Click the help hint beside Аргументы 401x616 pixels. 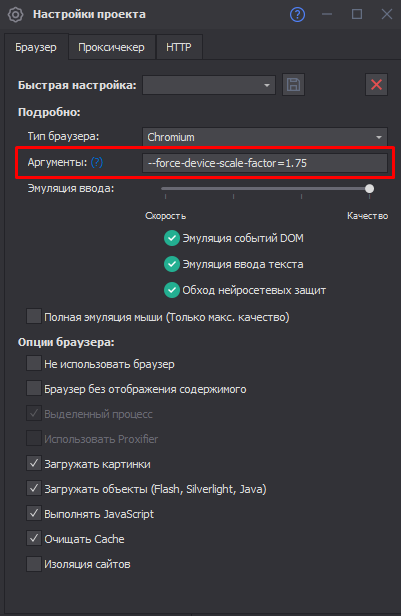97,162
